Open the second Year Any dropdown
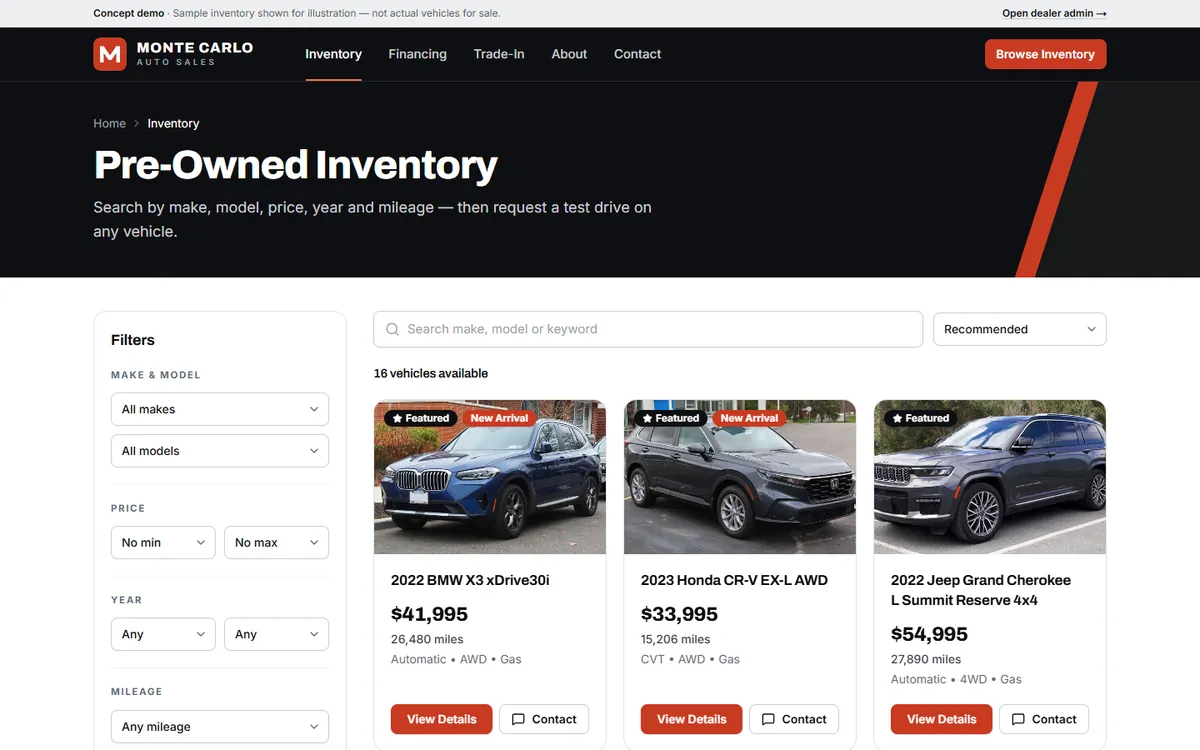Screen dimensions: 1200x750 click(x=276, y=634)
